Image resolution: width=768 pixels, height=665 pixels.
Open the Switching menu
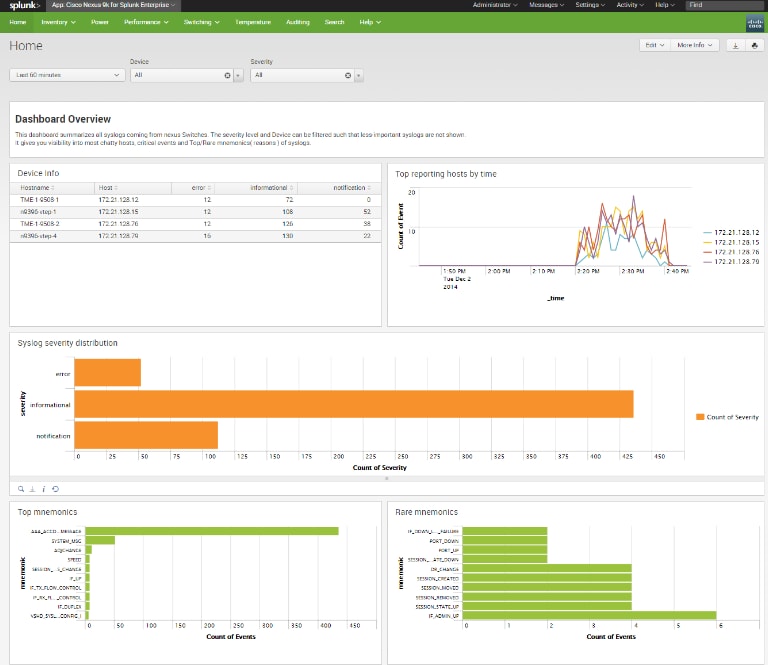click(201, 23)
